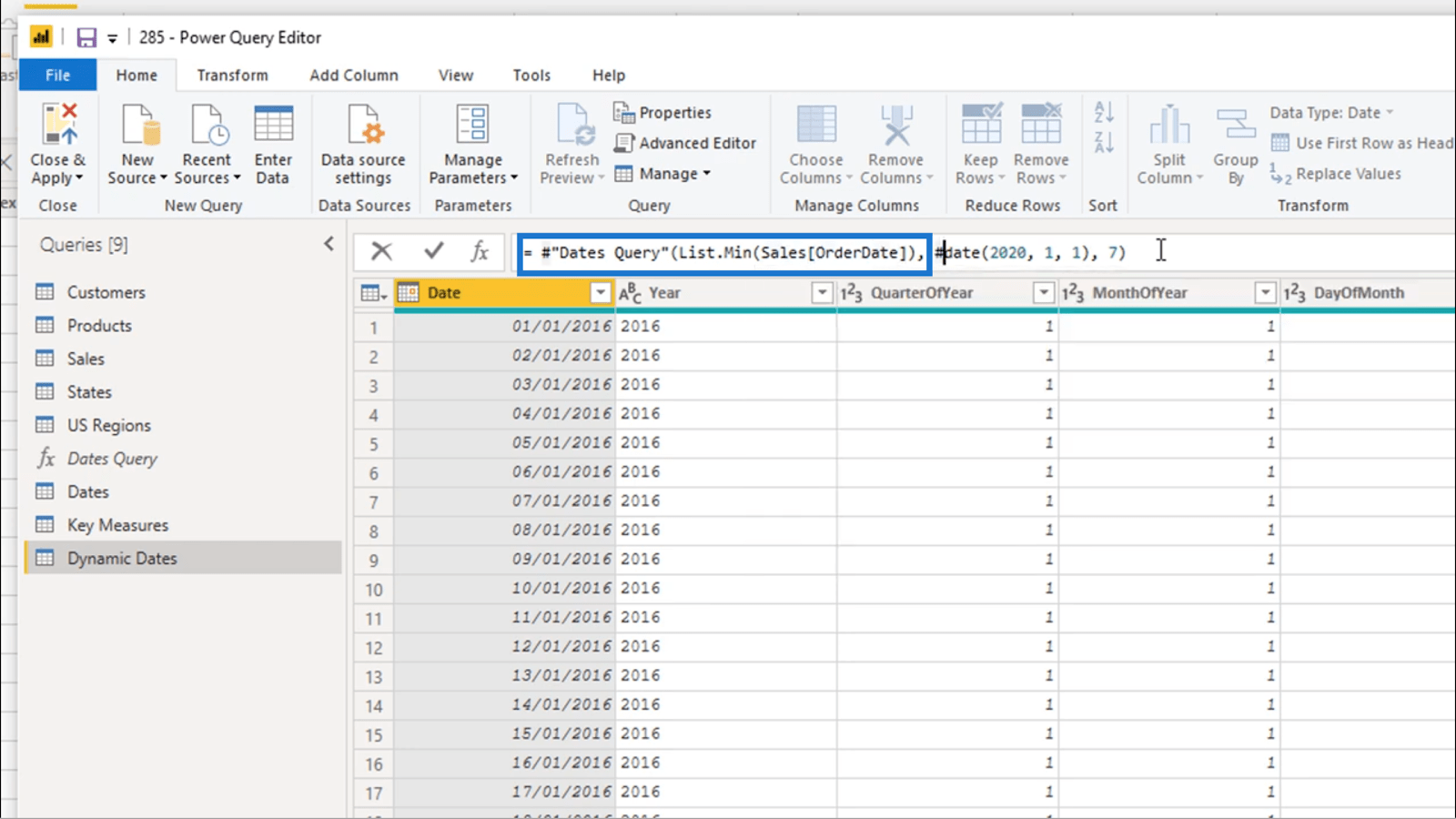Open the Close & Apply dropdown arrow
This screenshot has height=819, width=1456.
[79, 178]
